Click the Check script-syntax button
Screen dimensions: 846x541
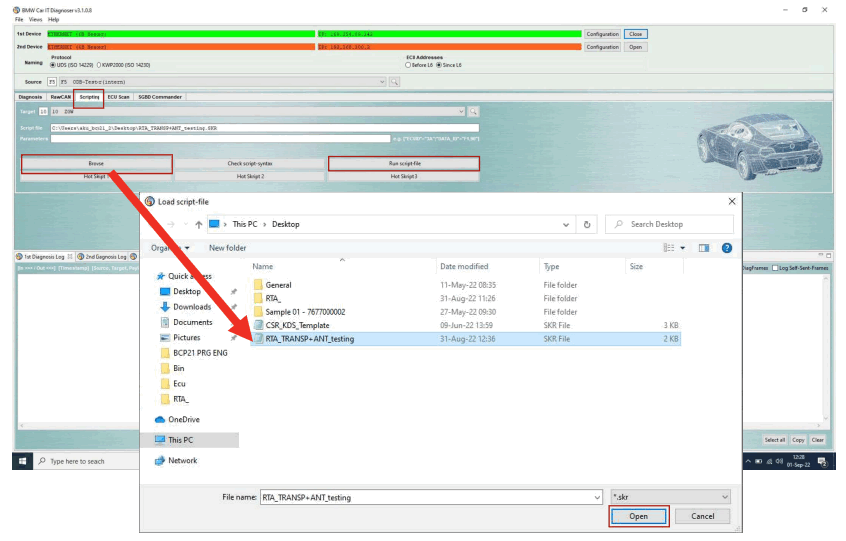pyautogui.click(x=250, y=163)
